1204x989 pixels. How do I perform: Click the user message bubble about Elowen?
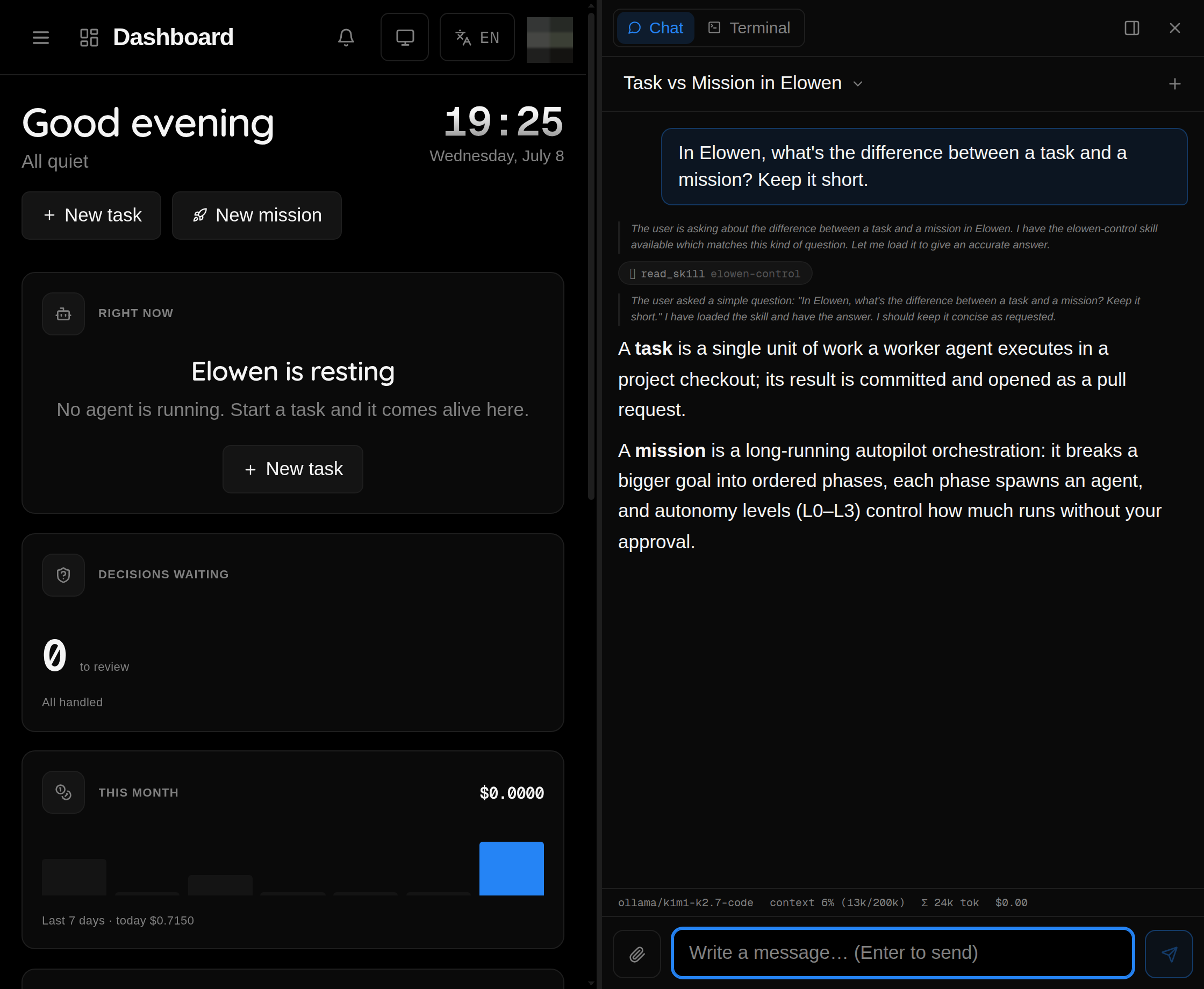point(924,166)
